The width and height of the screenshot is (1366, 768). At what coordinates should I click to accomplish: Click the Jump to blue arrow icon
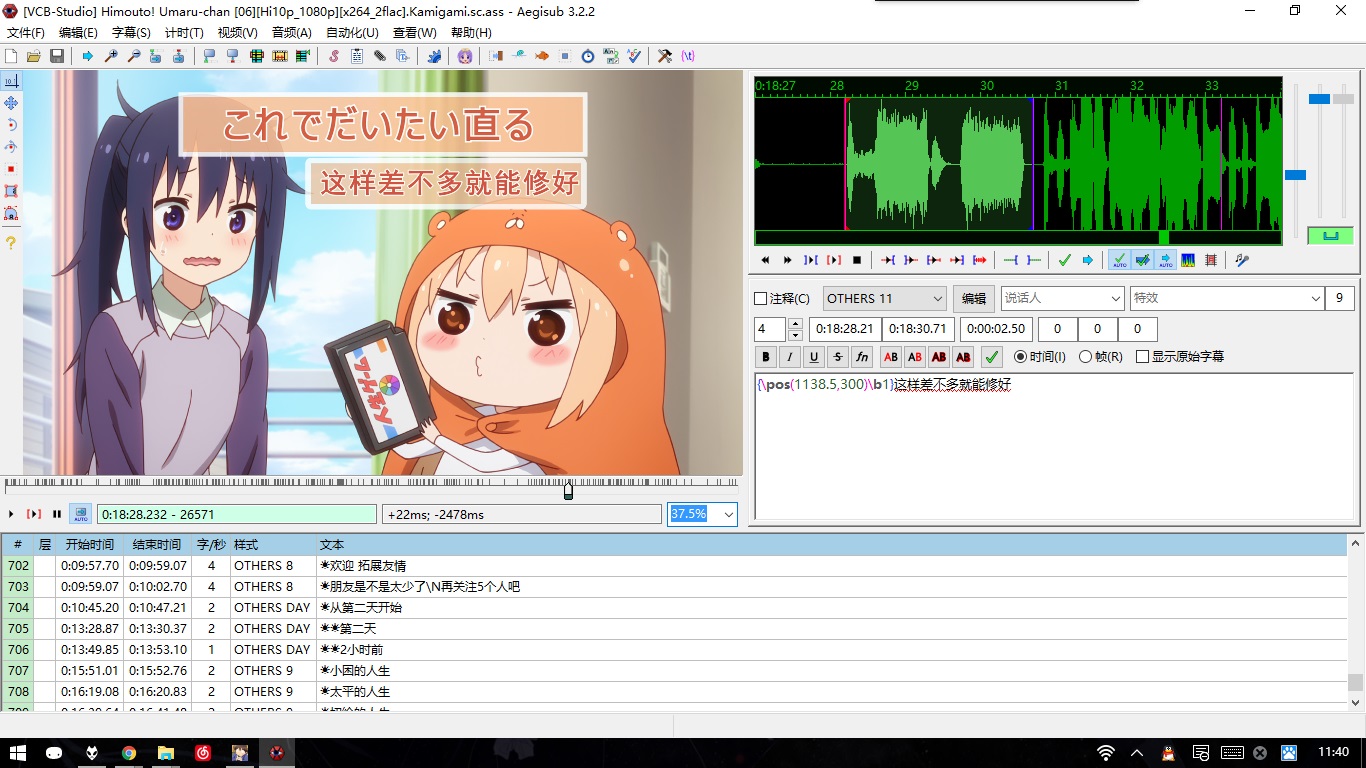87,56
